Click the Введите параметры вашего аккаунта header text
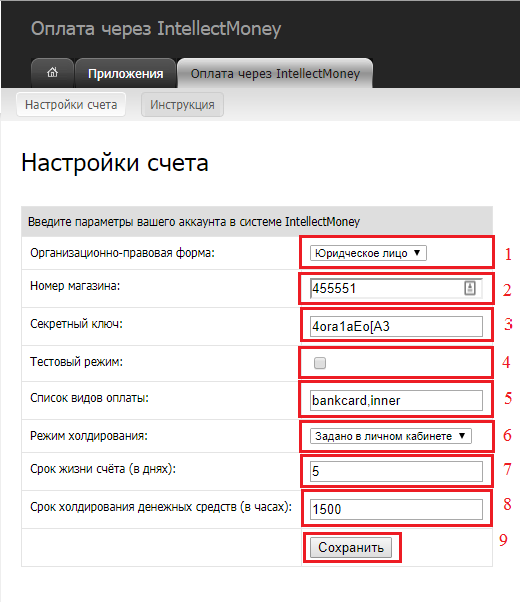The image size is (520, 602). pyautogui.click(x=194, y=222)
